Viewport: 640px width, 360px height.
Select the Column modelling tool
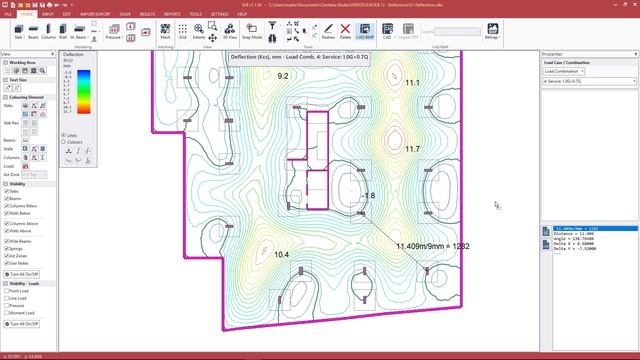tap(48, 31)
